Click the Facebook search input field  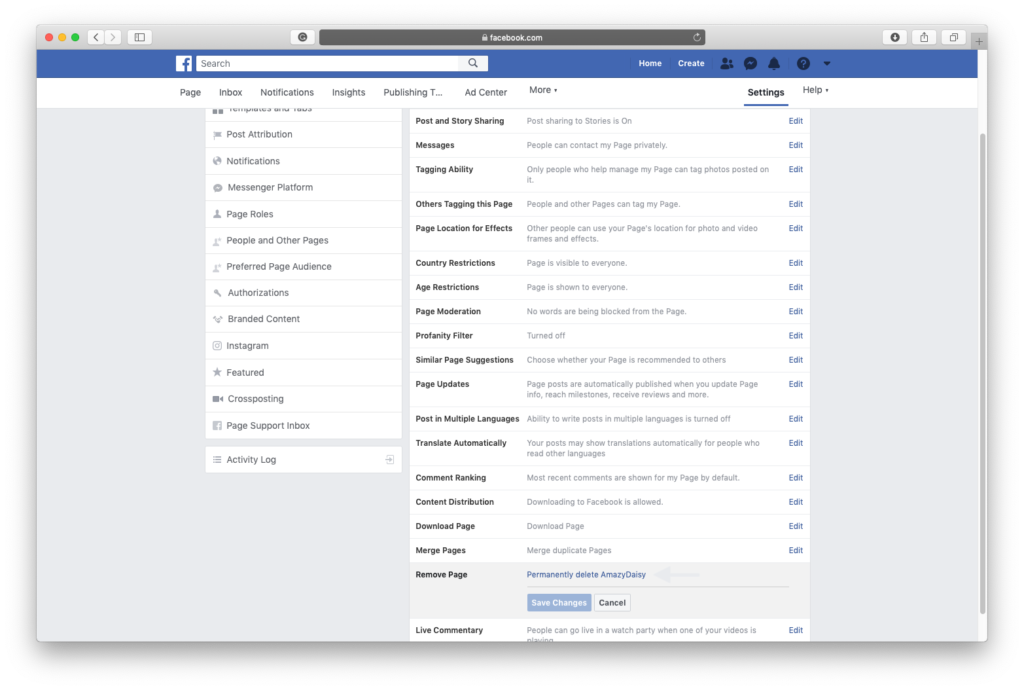point(328,63)
